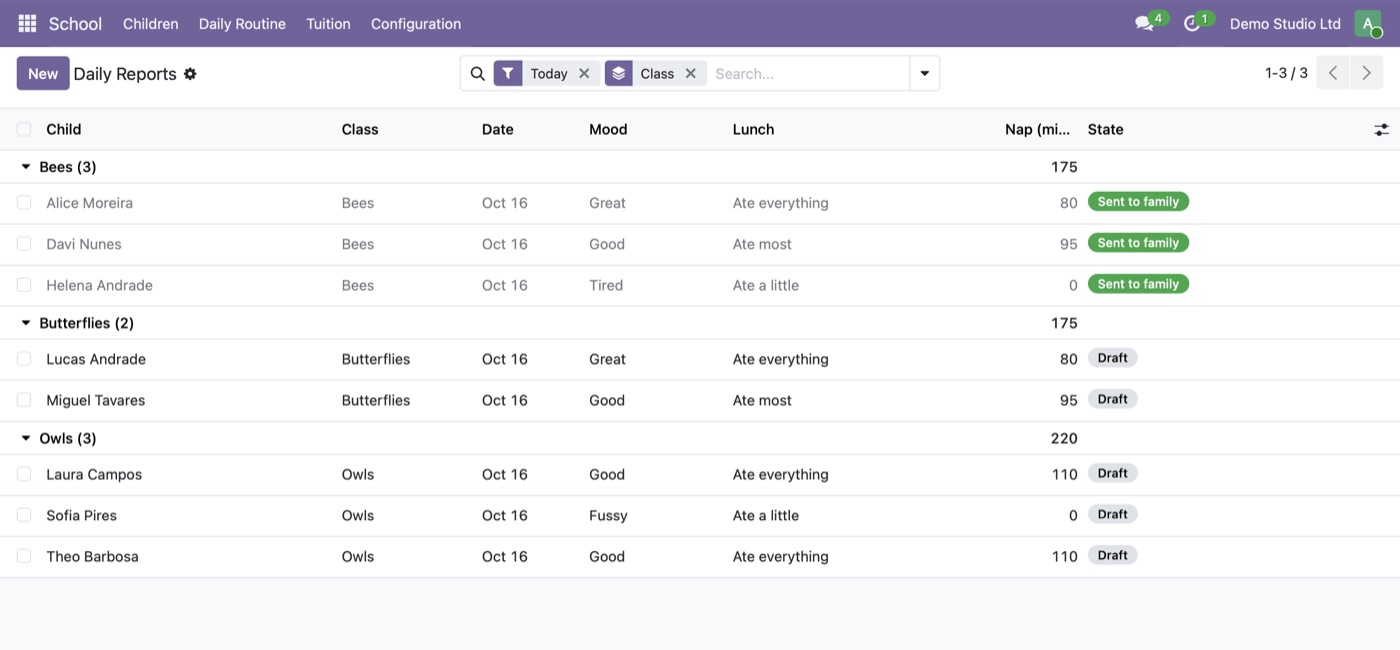Open the Tuition menu

pyautogui.click(x=328, y=24)
